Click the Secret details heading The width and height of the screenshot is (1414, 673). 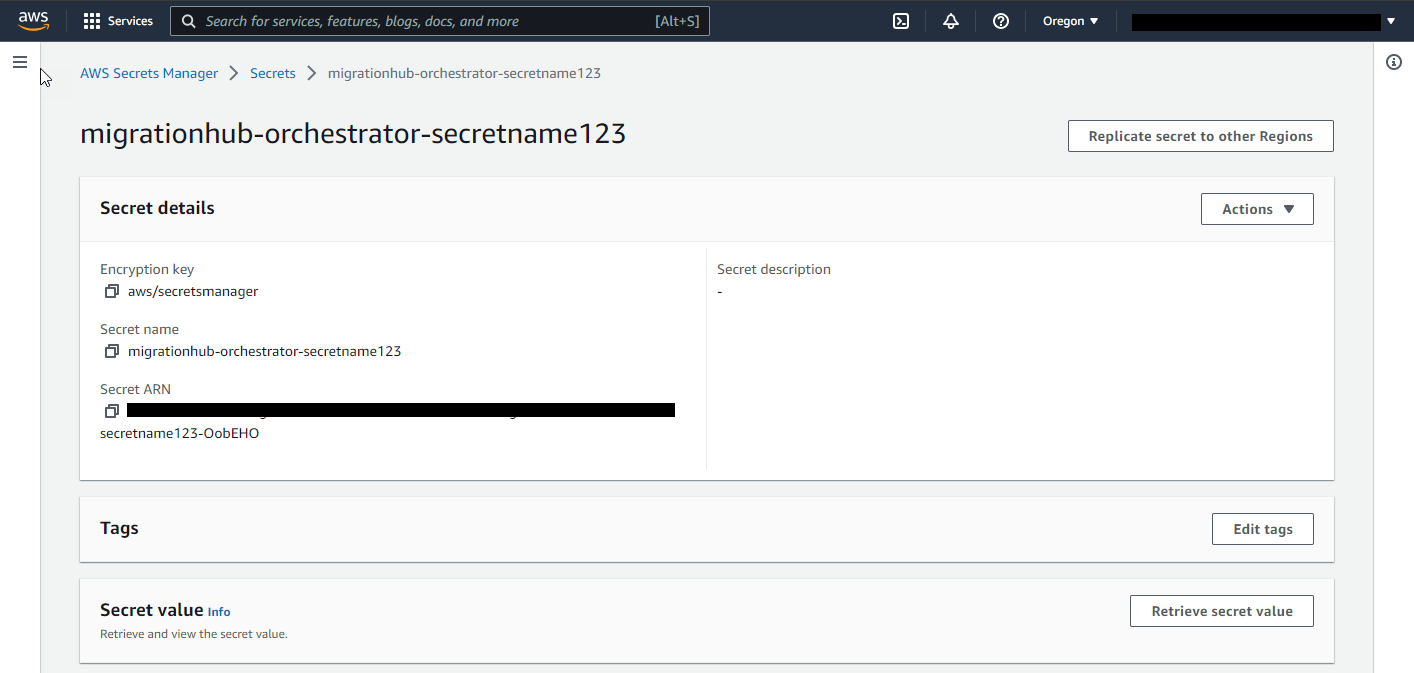click(x=157, y=208)
